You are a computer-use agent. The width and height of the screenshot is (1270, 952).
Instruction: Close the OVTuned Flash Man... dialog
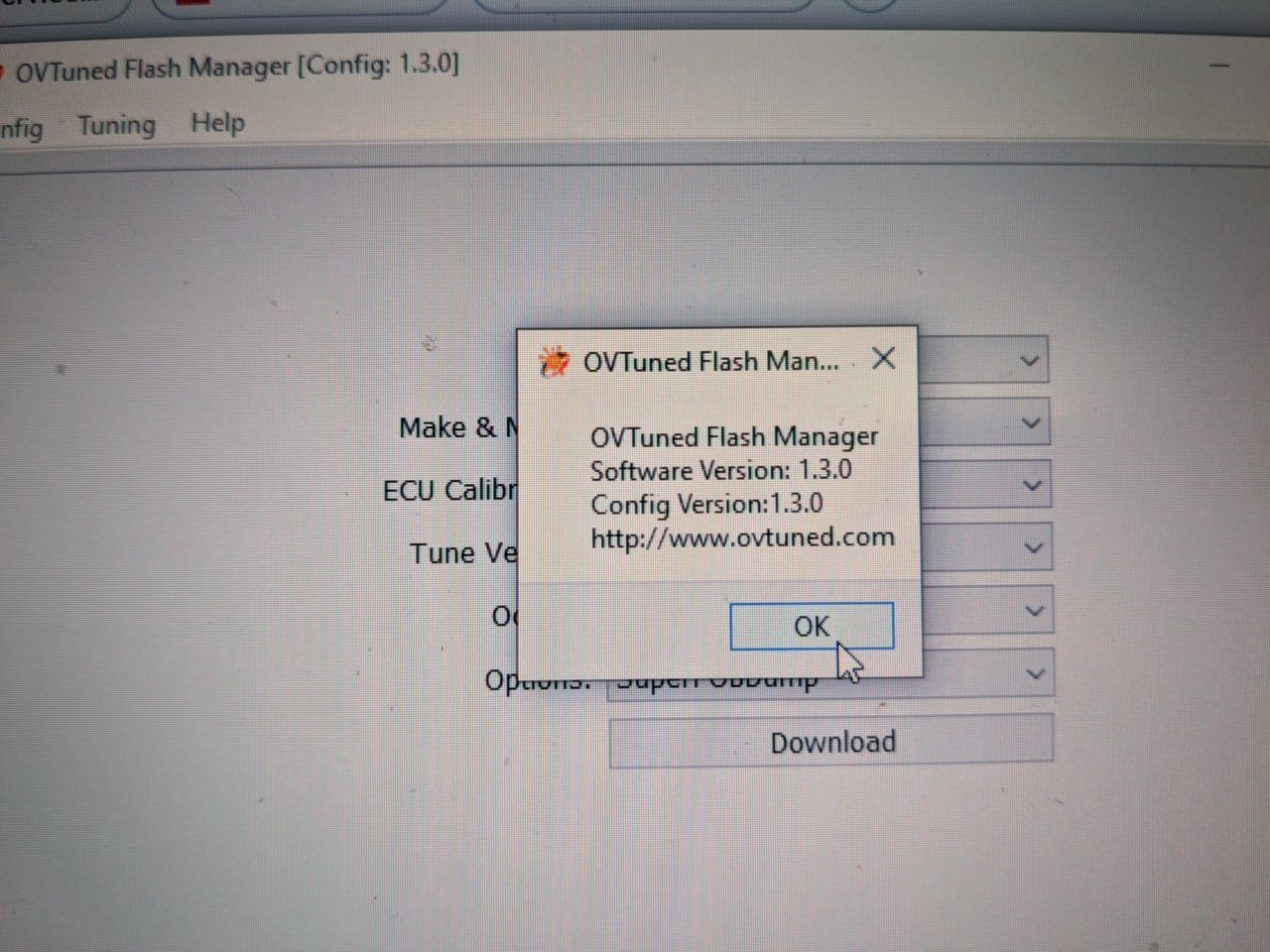(883, 358)
